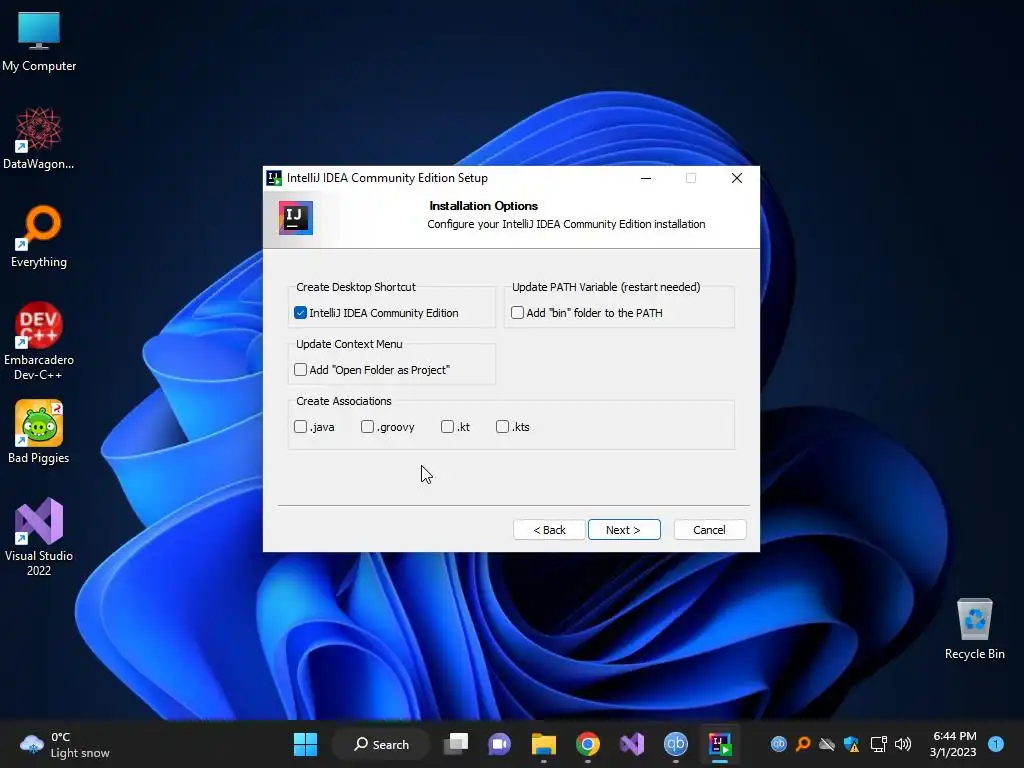The image size is (1024, 768).
Task: Enable Add "Open Folder as Project"
Action: pyautogui.click(x=300, y=370)
